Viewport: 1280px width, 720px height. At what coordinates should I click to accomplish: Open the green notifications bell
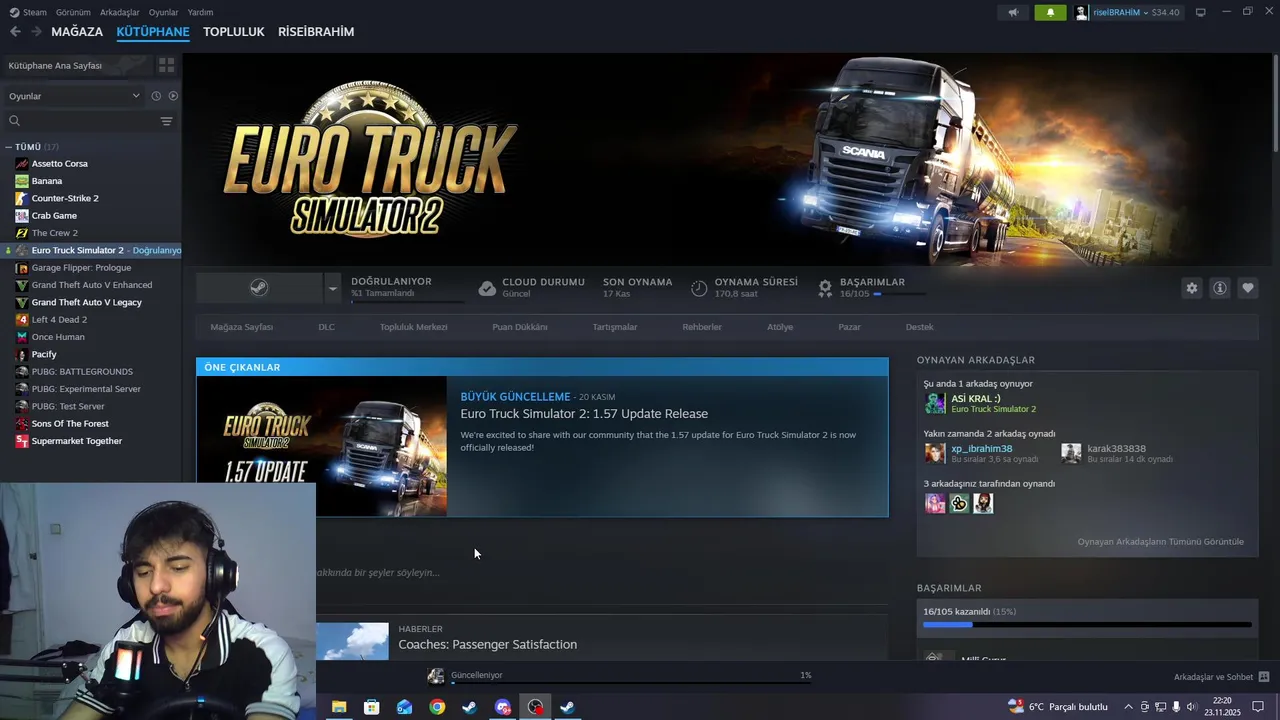(1050, 12)
